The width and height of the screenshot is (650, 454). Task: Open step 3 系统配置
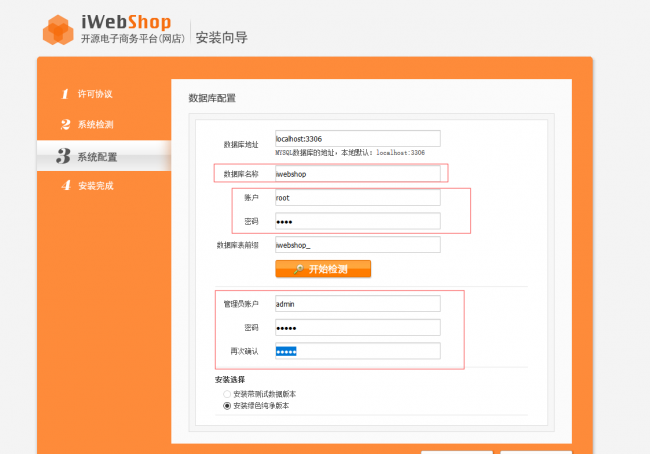pos(104,156)
